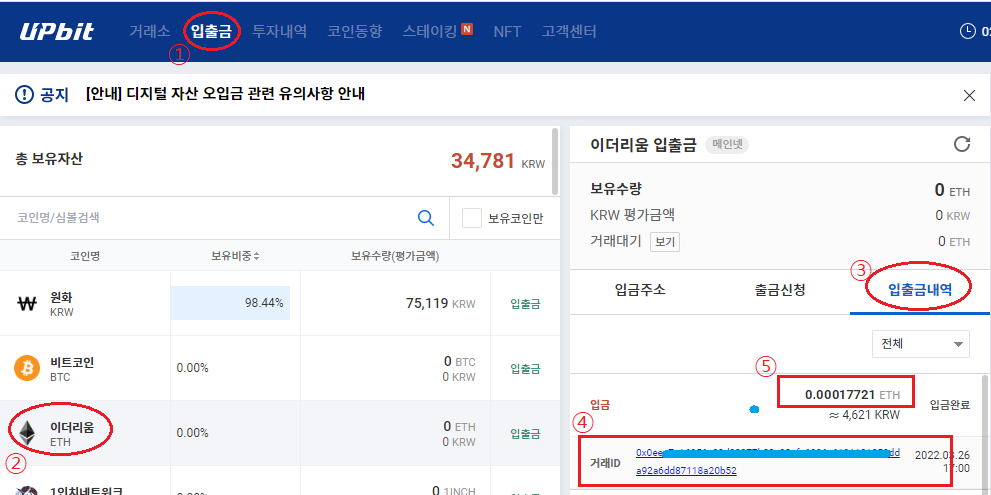Viewport: 991px width, 495px height.
Task: Click the 거래대기 보기 button
Action: point(665,241)
